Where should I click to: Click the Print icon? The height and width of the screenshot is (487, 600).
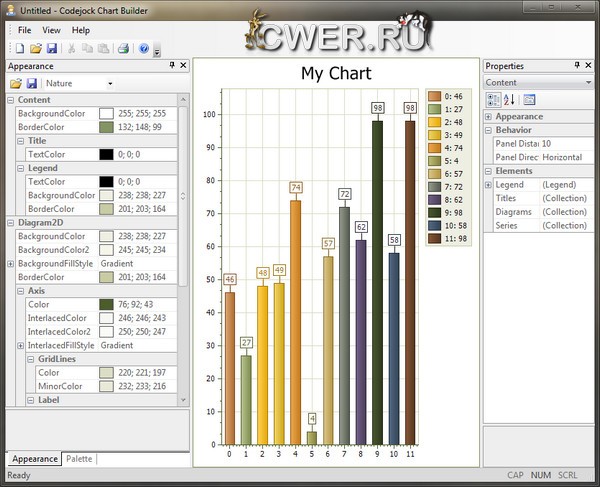click(x=123, y=48)
